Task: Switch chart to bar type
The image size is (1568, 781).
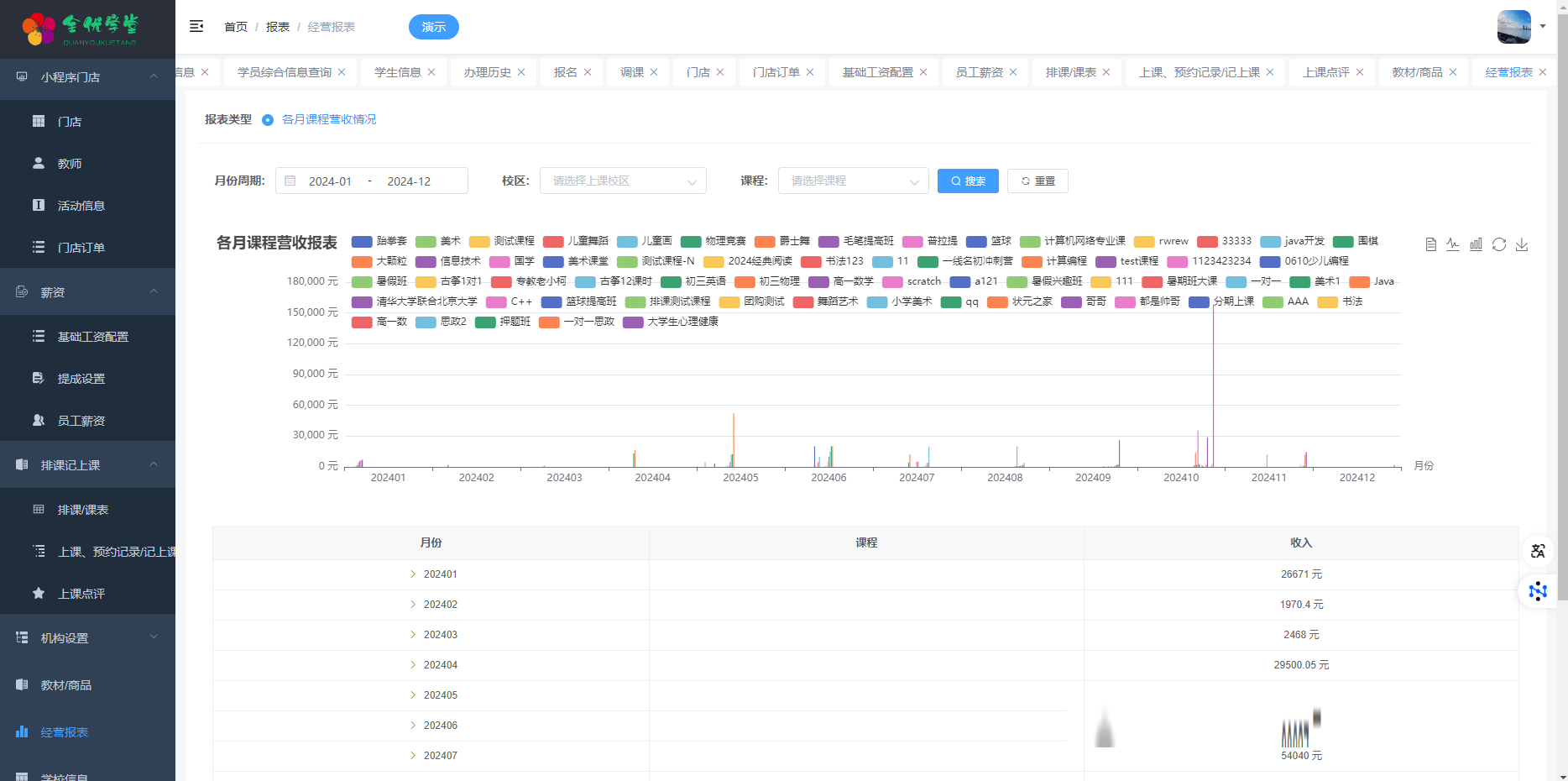Action: [x=1476, y=244]
